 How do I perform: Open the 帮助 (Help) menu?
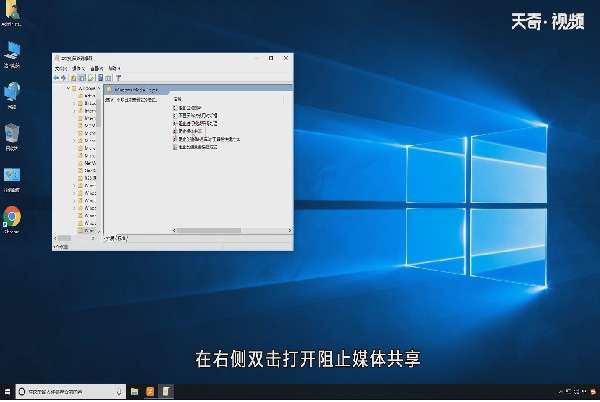coord(114,68)
